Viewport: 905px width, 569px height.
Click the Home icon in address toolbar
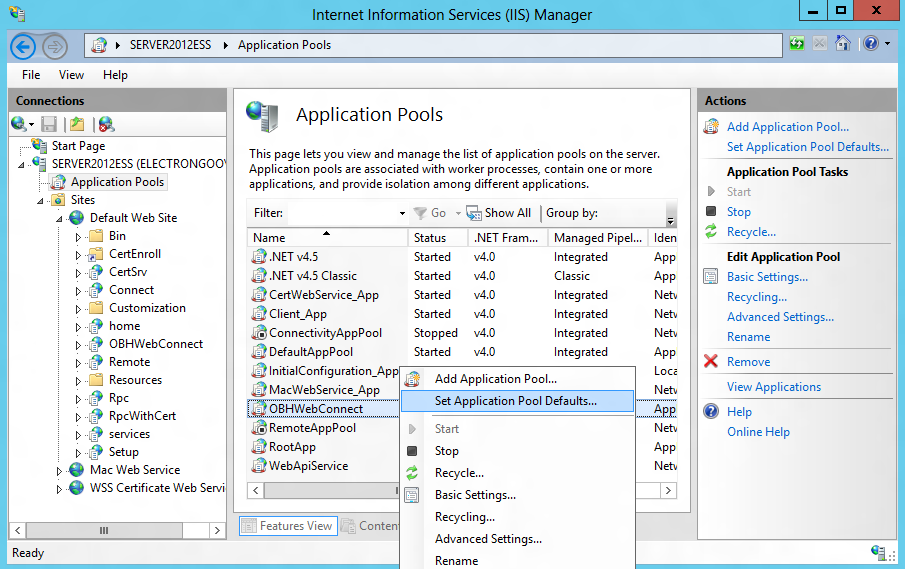click(x=843, y=44)
